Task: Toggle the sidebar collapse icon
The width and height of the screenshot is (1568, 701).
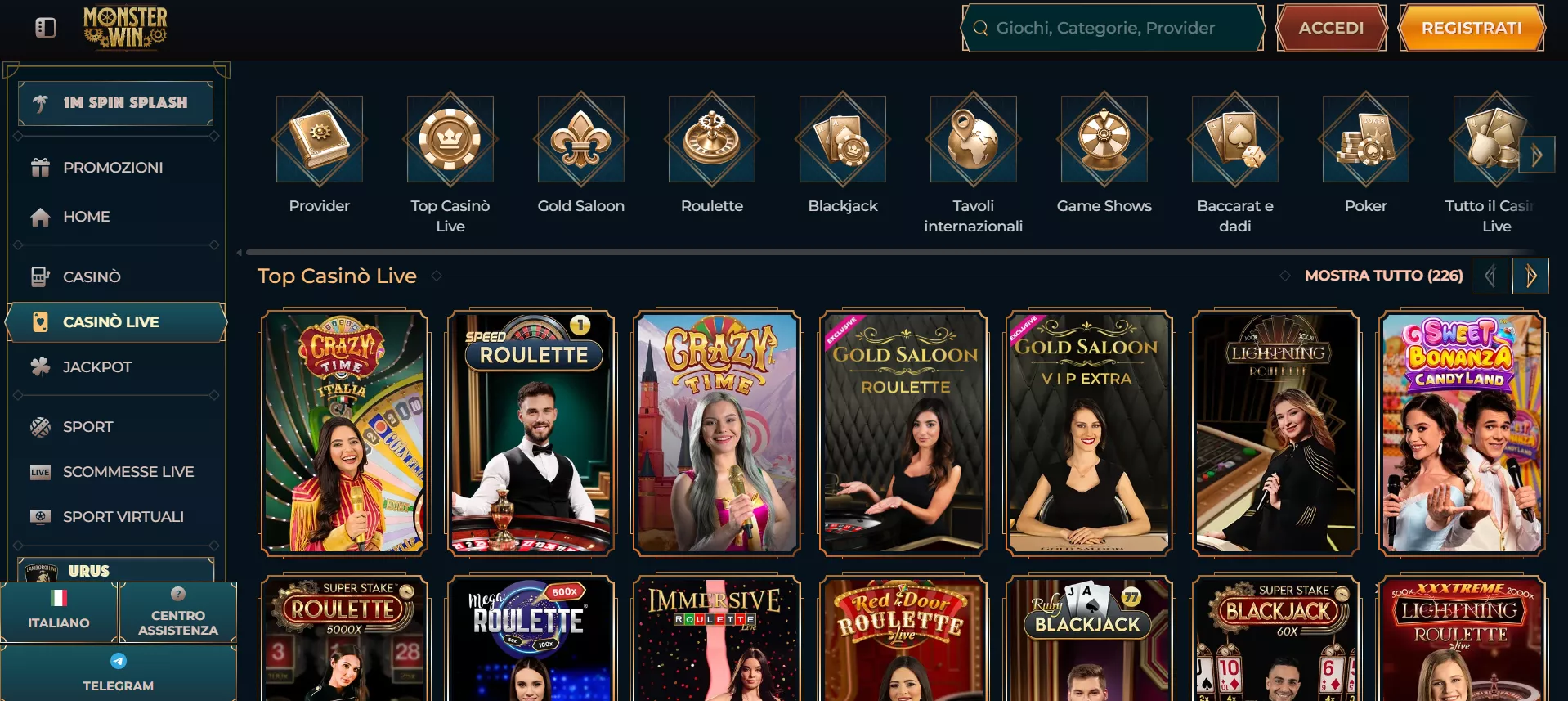Action: [46, 28]
